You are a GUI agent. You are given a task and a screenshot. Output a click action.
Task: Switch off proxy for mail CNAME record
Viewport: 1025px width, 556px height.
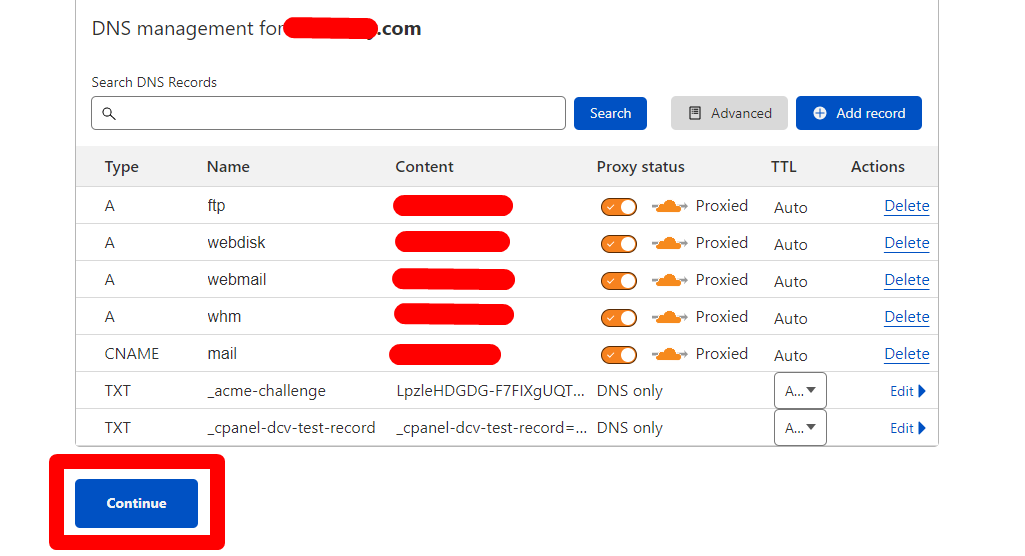619,355
